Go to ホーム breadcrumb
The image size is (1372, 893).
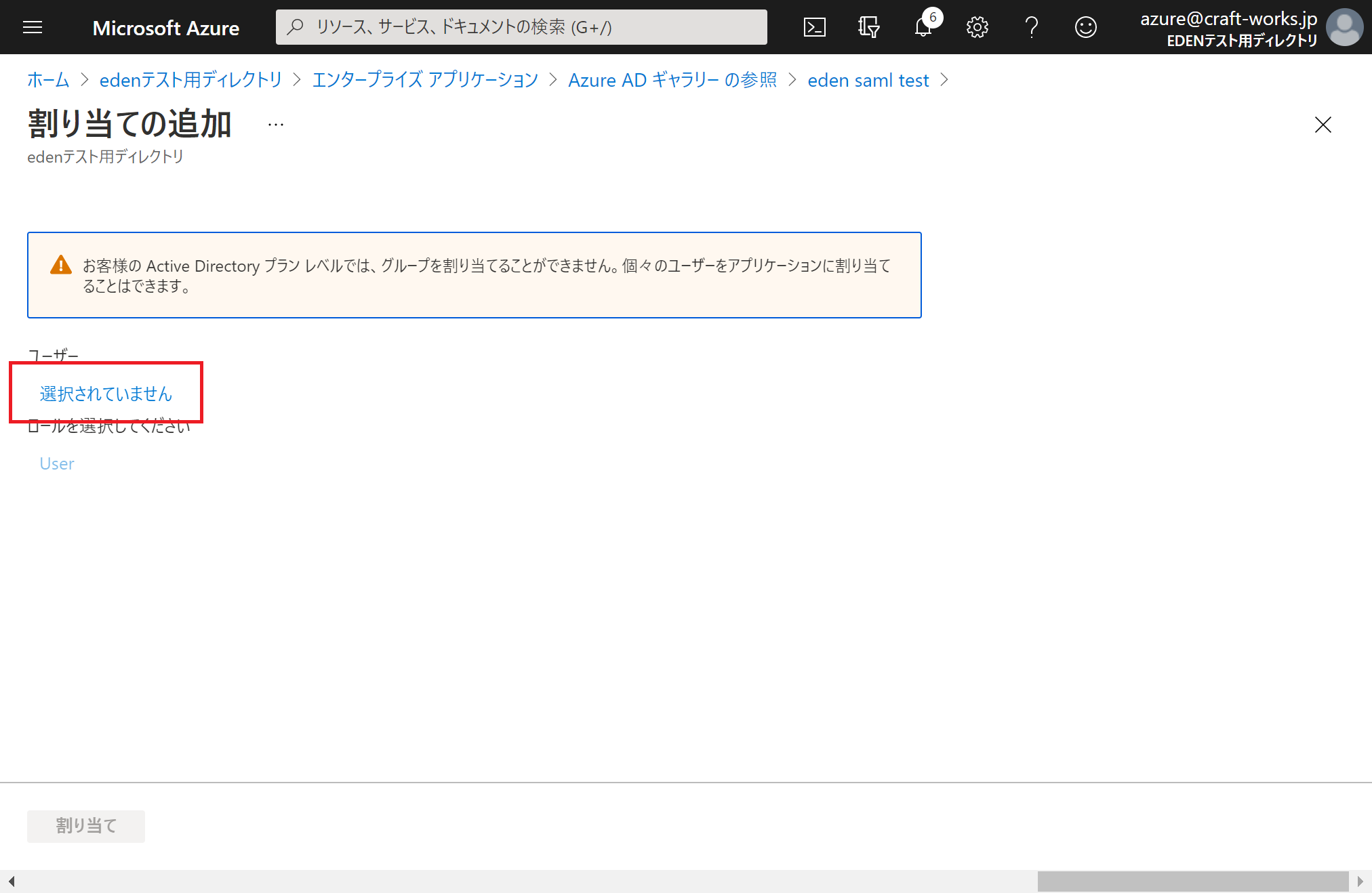click(x=48, y=80)
